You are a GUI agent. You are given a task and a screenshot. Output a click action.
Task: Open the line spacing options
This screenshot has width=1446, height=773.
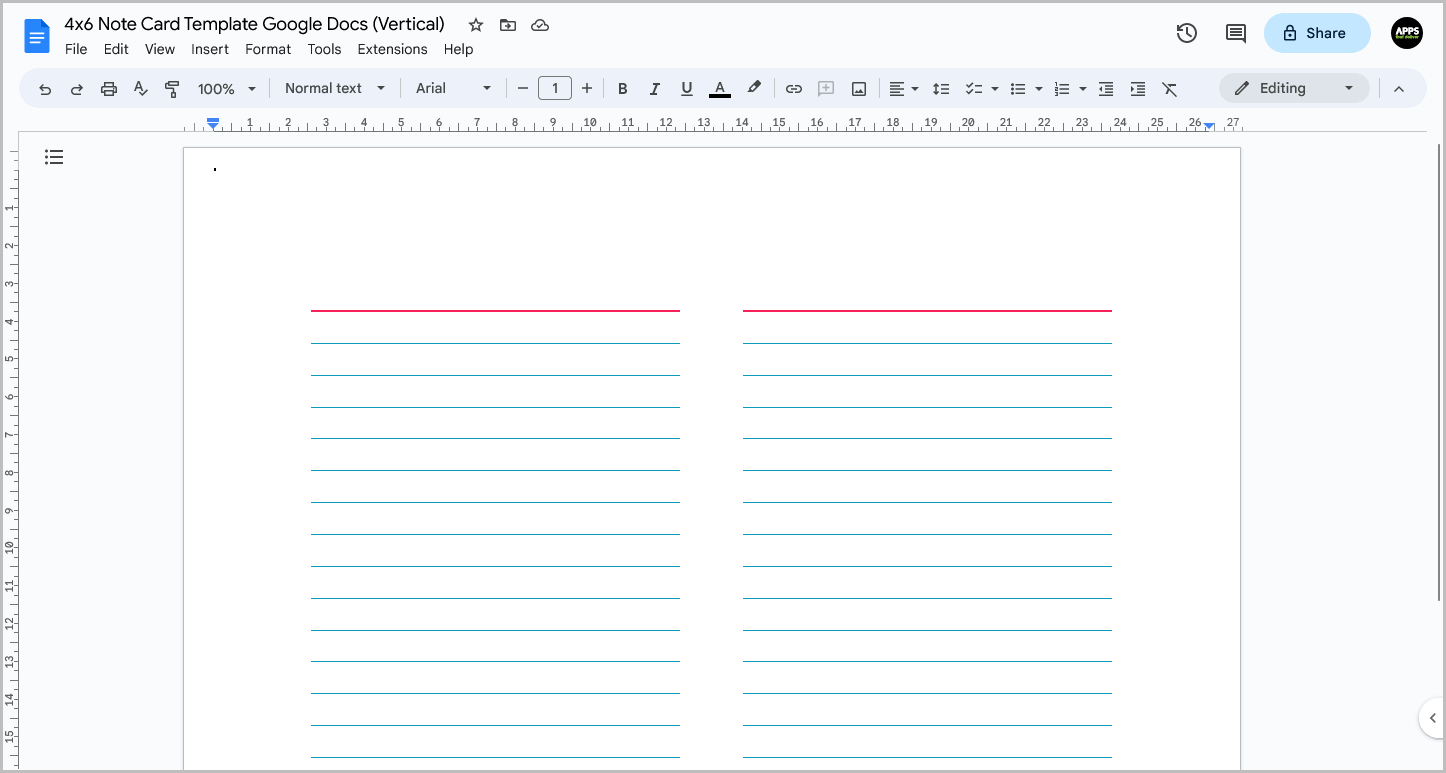pyautogui.click(x=941, y=88)
